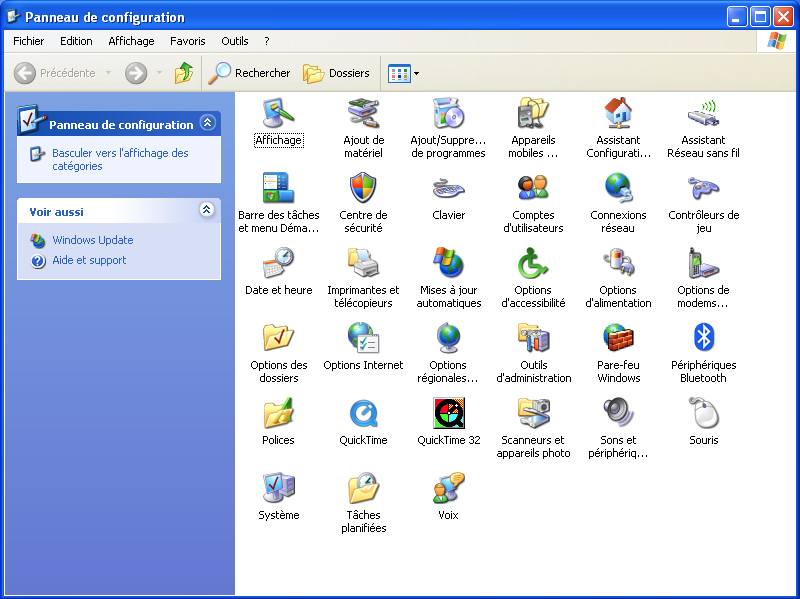Open the Système icon
Viewport: 800px width, 599px height.
(x=278, y=488)
